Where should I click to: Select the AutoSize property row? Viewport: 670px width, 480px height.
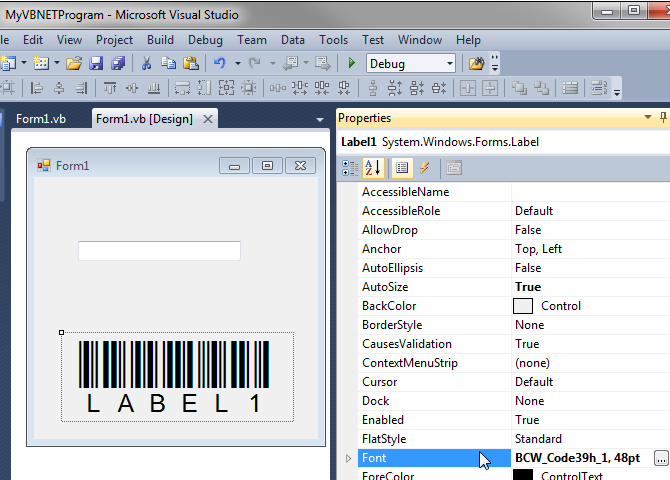tap(514, 287)
